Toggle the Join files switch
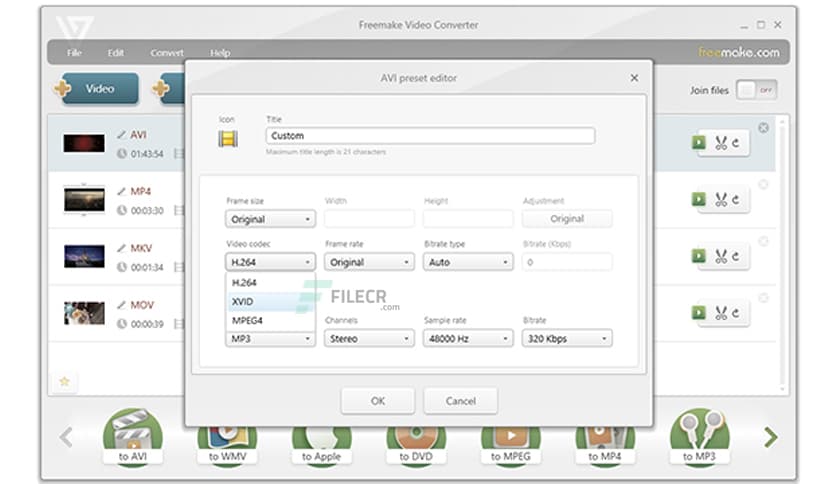The image size is (836, 484). (x=757, y=90)
